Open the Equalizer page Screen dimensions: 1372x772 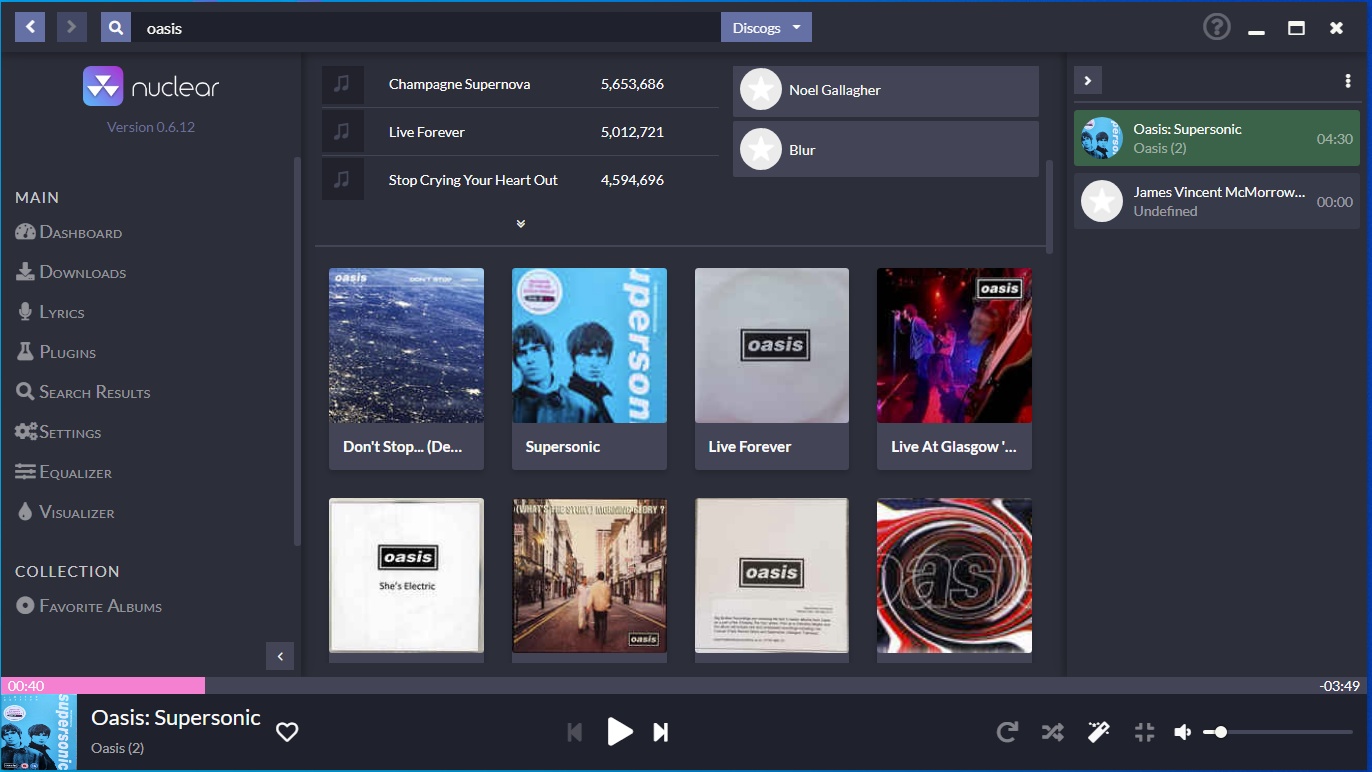pos(63,472)
